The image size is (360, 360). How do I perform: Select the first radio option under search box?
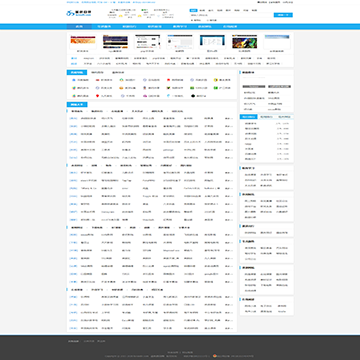pyautogui.click(x=192, y=20)
